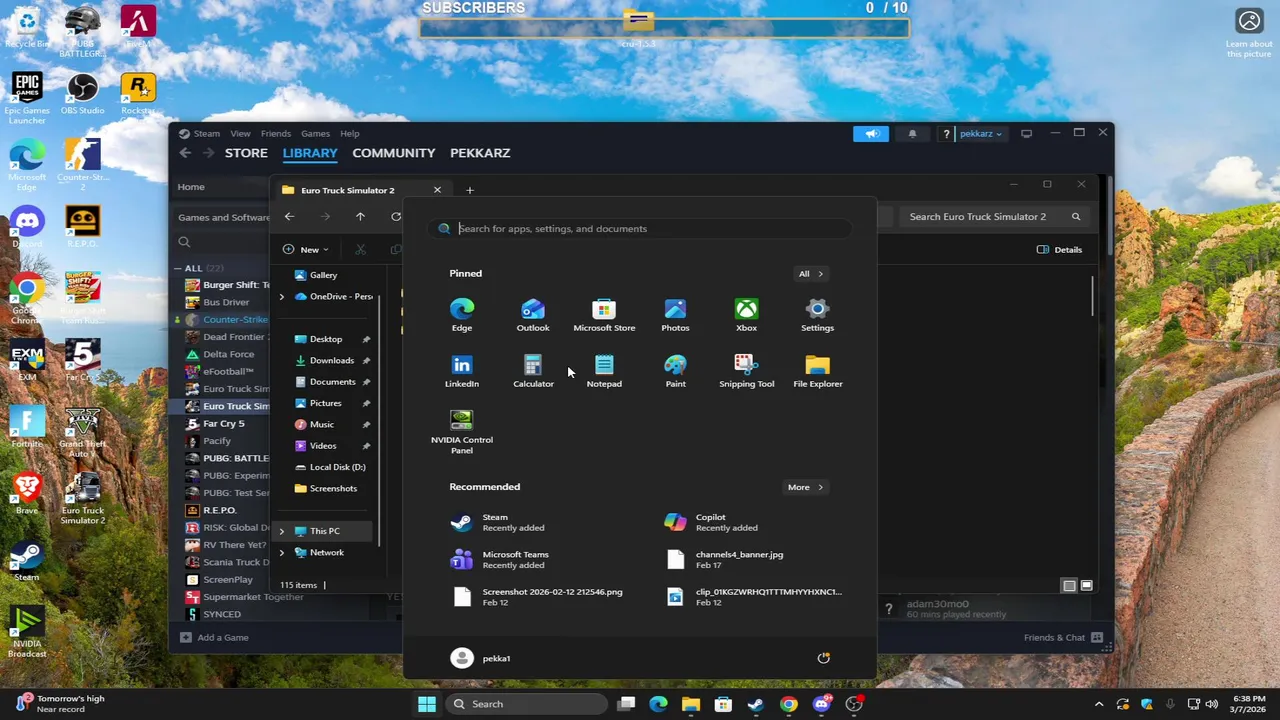Click the Start menu power button
Screen dimensions: 1280x720
point(823,658)
